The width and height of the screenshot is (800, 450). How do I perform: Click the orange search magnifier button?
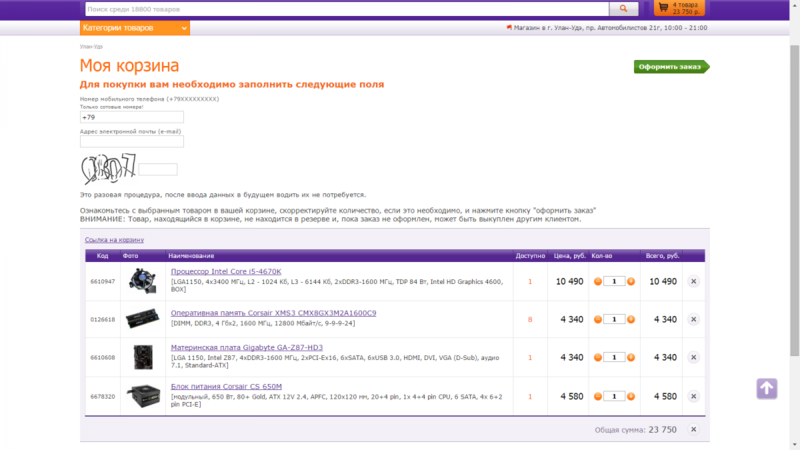point(623,9)
